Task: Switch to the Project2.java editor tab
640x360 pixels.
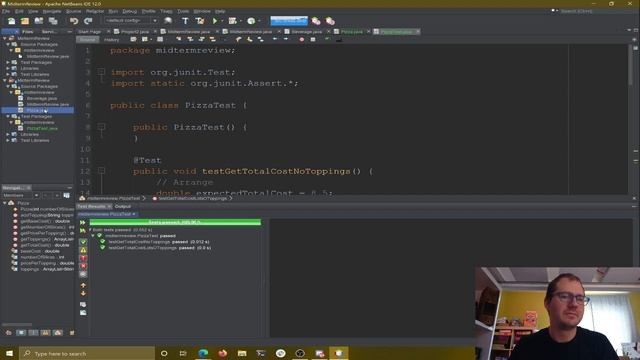Action: tap(135, 31)
